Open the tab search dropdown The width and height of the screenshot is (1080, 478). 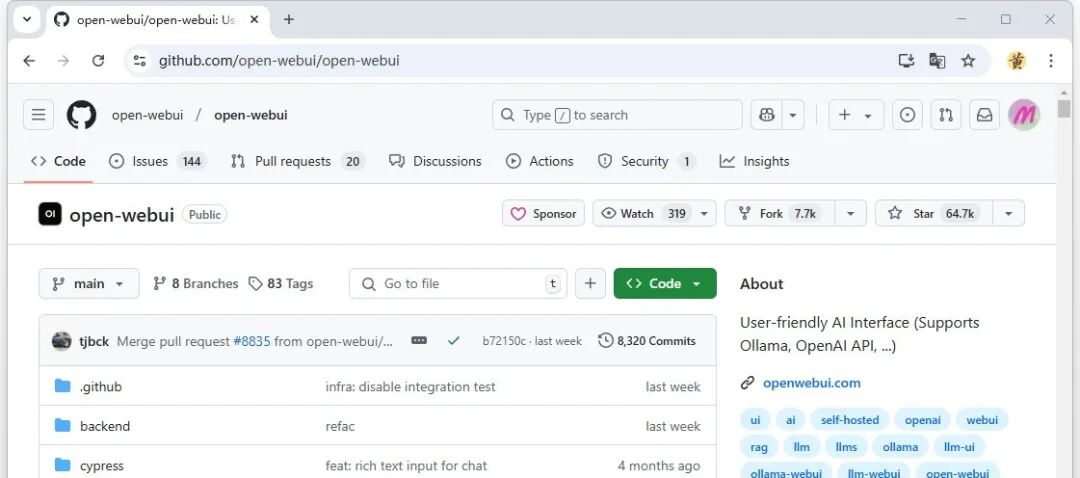tap(27, 19)
